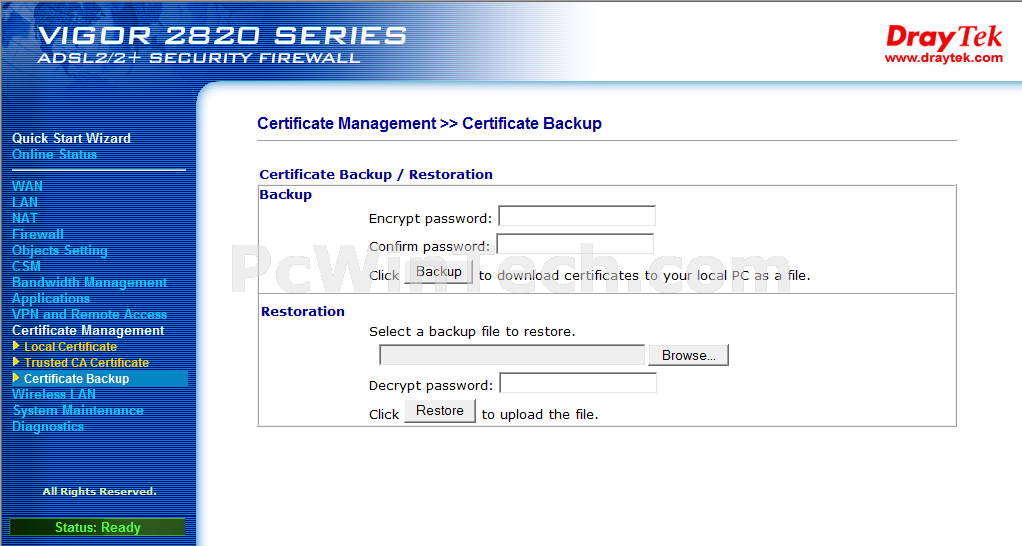
Task: Focus the Confirm password field
Action: [575, 244]
